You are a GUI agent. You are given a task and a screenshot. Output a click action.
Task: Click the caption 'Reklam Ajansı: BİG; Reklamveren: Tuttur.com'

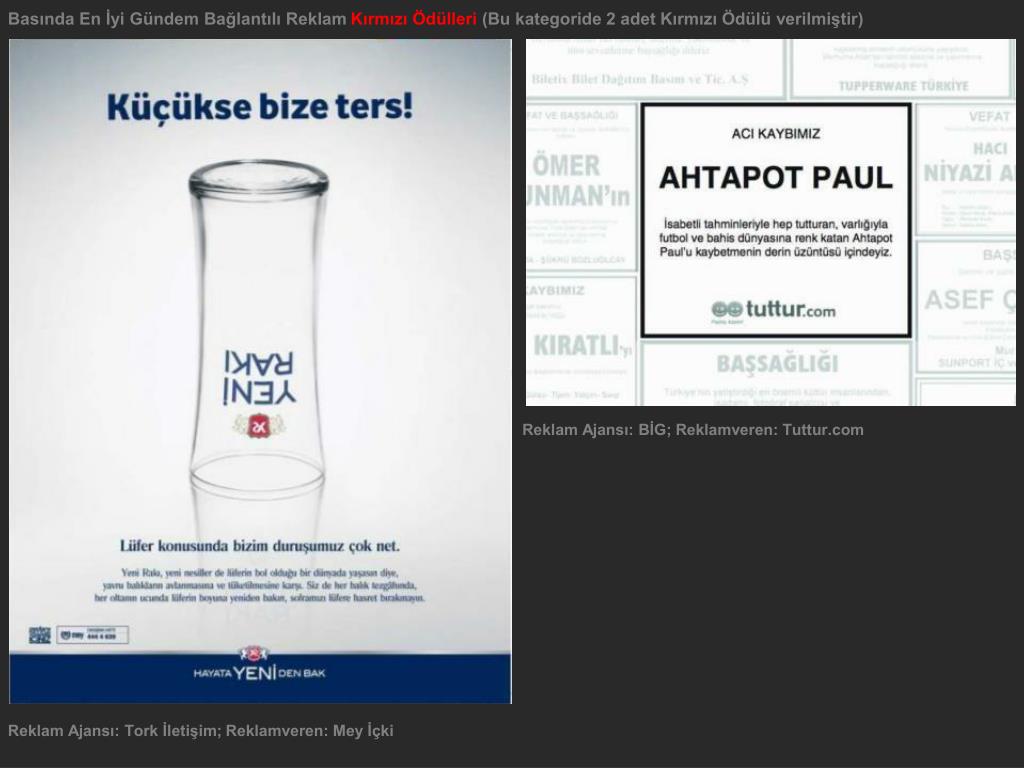[x=693, y=430]
